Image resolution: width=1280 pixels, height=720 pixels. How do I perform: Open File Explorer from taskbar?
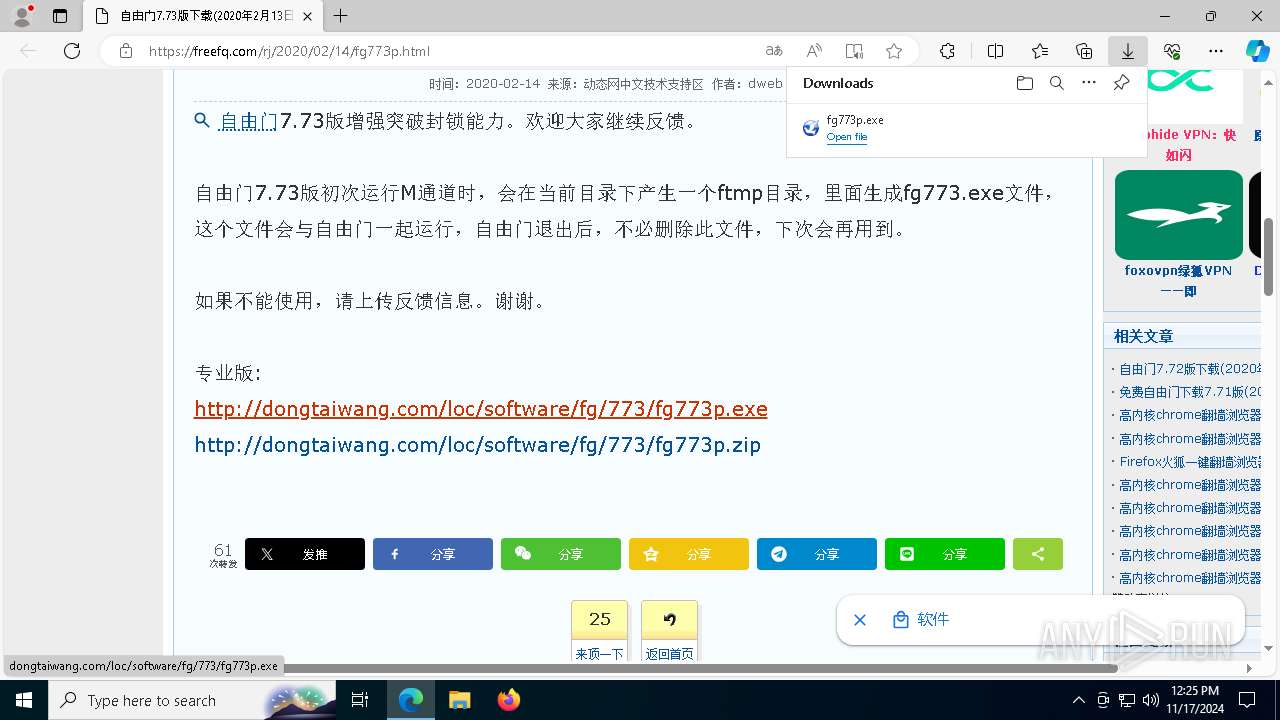tap(459, 700)
